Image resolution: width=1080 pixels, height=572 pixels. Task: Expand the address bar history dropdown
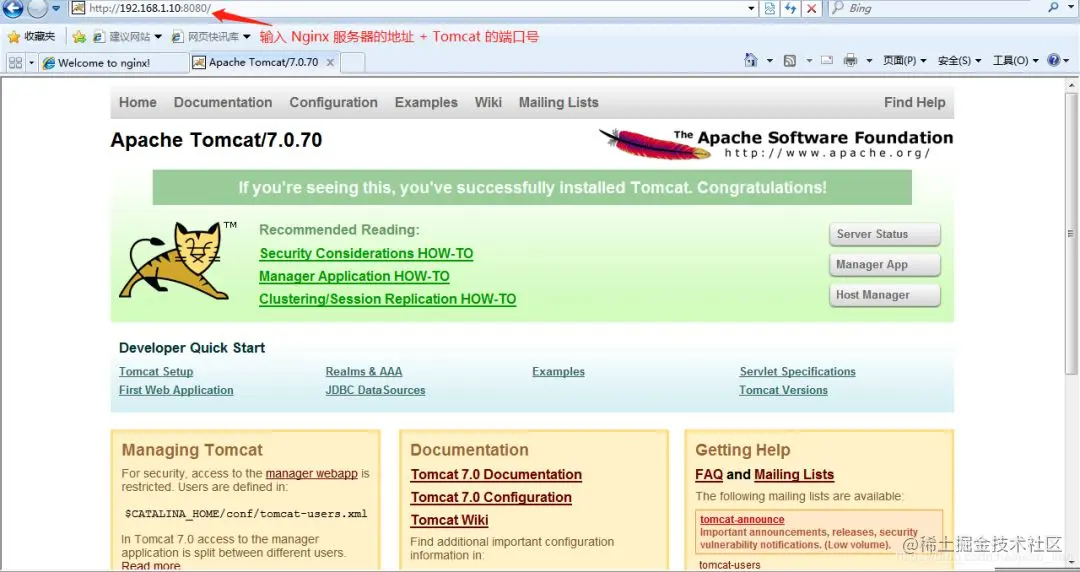(x=751, y=8)
